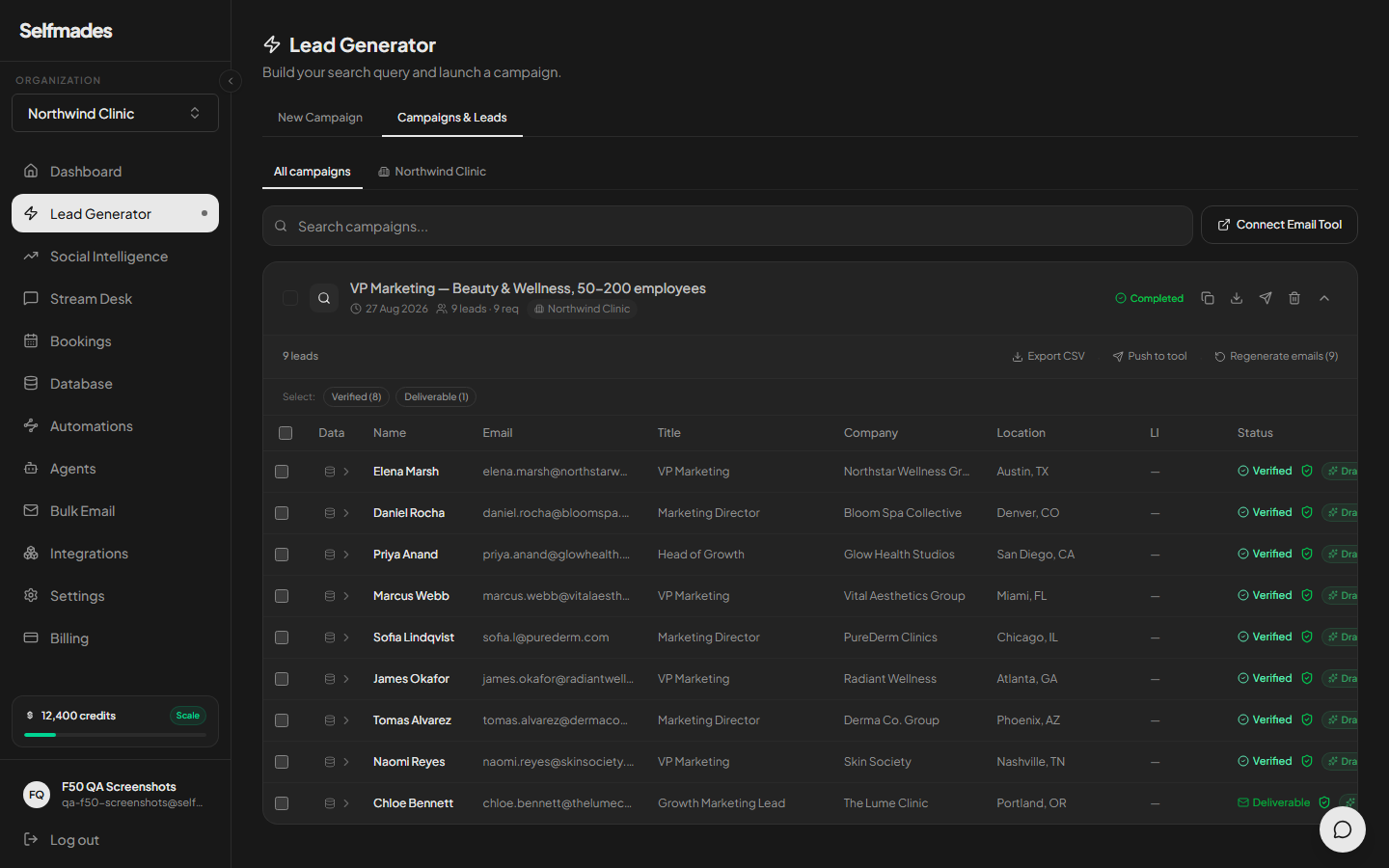This screenshot has height=868, width=1389.
Task: Go to Dashboard in the sidebar
Action: pyautogui.click(x=115, y=172)
